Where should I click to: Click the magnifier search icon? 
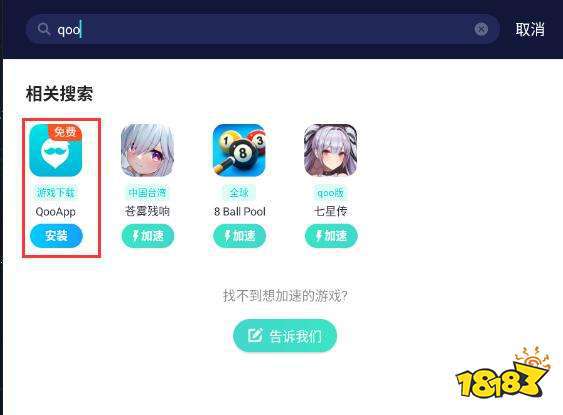44,29
